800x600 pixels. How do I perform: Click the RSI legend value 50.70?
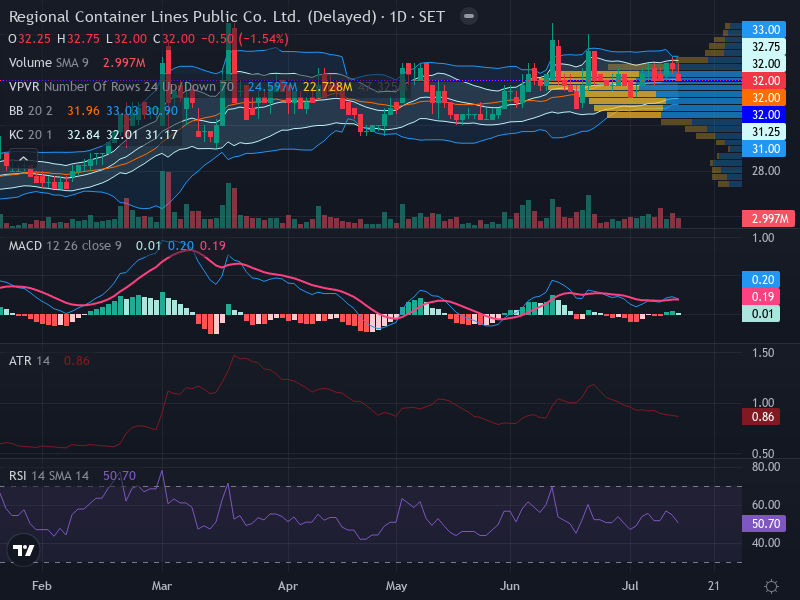119,476
